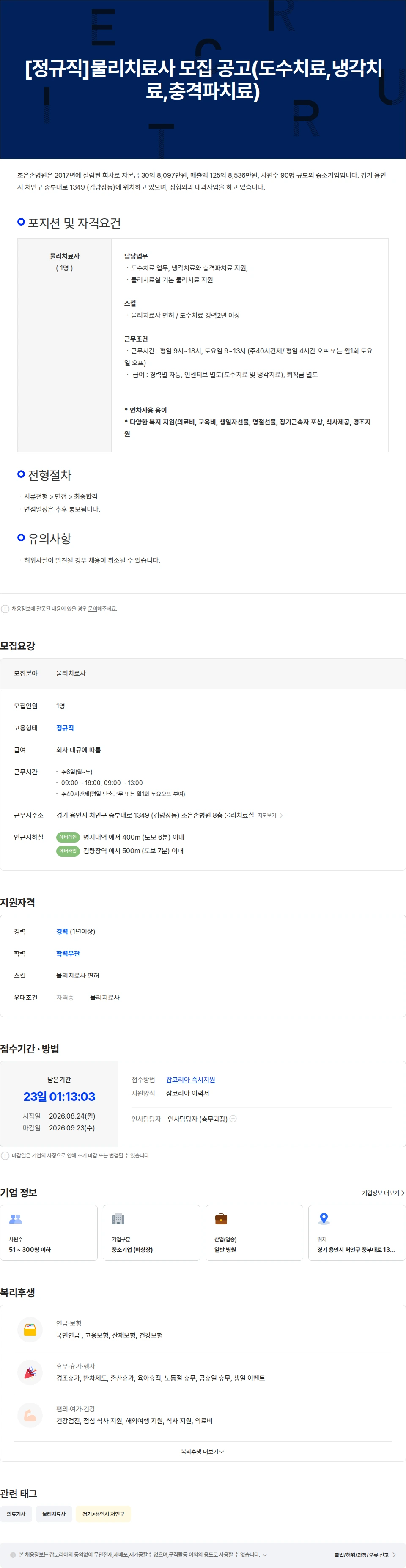
Task: Select the 의료기사 tag
Action: click(x=16, y=1514)
